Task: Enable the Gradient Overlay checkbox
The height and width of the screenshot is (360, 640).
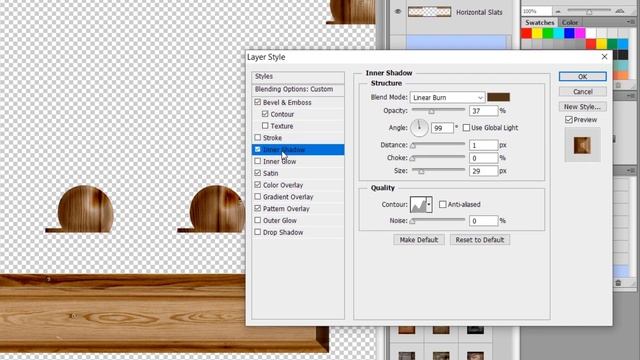Action: click(258, 197)
